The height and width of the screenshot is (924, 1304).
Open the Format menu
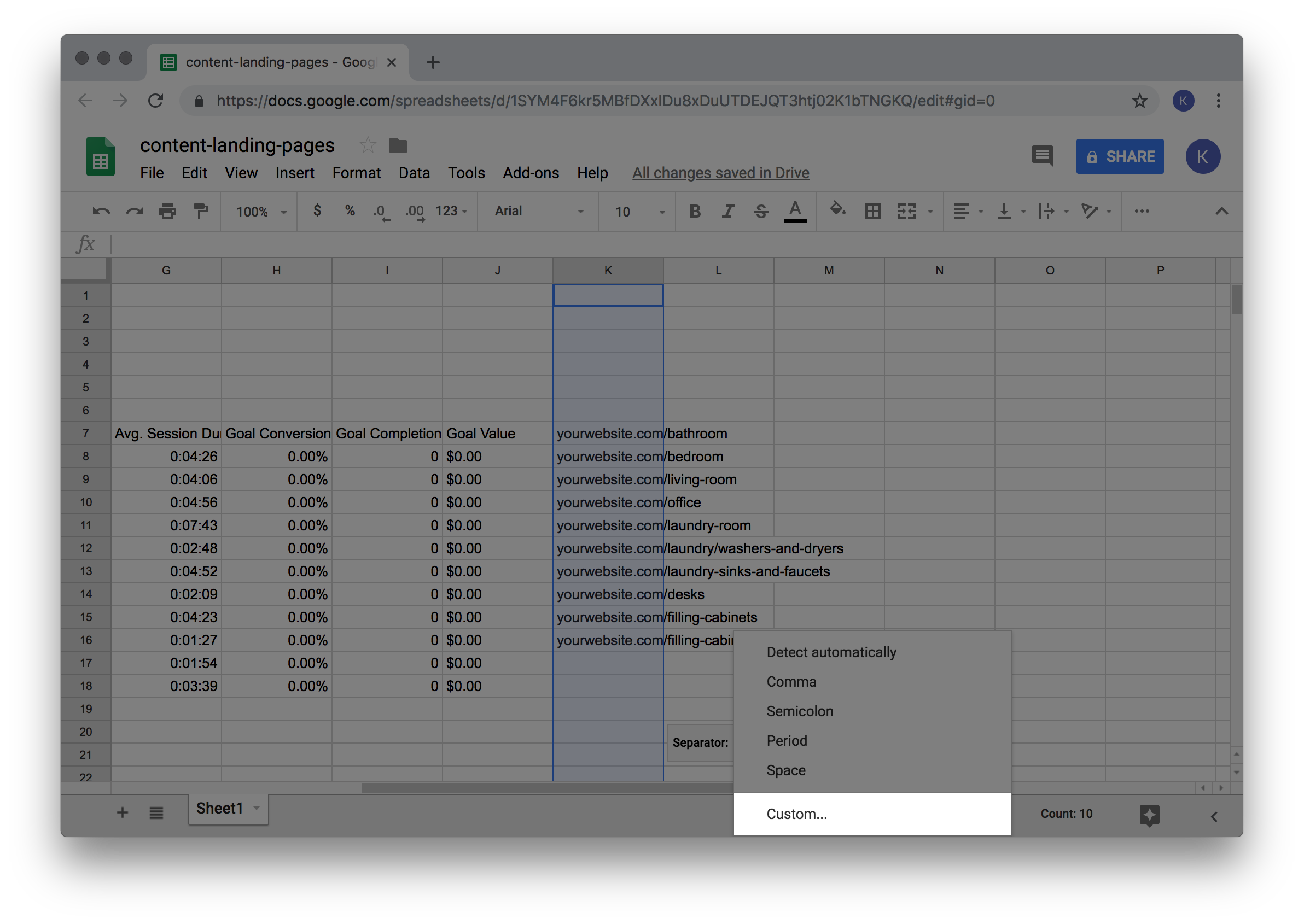coord(356,173)
